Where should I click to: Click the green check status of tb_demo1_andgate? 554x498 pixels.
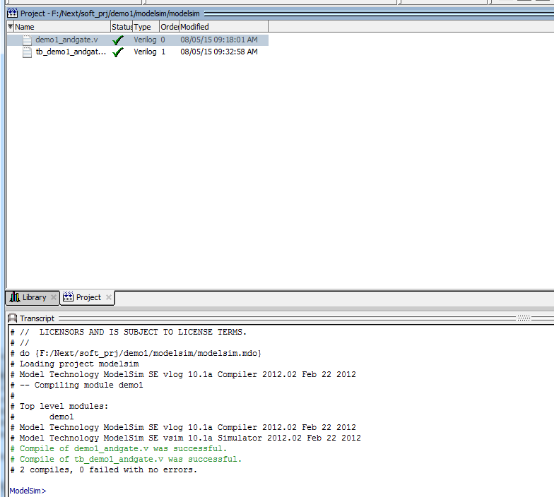click(x=118, y=52)
